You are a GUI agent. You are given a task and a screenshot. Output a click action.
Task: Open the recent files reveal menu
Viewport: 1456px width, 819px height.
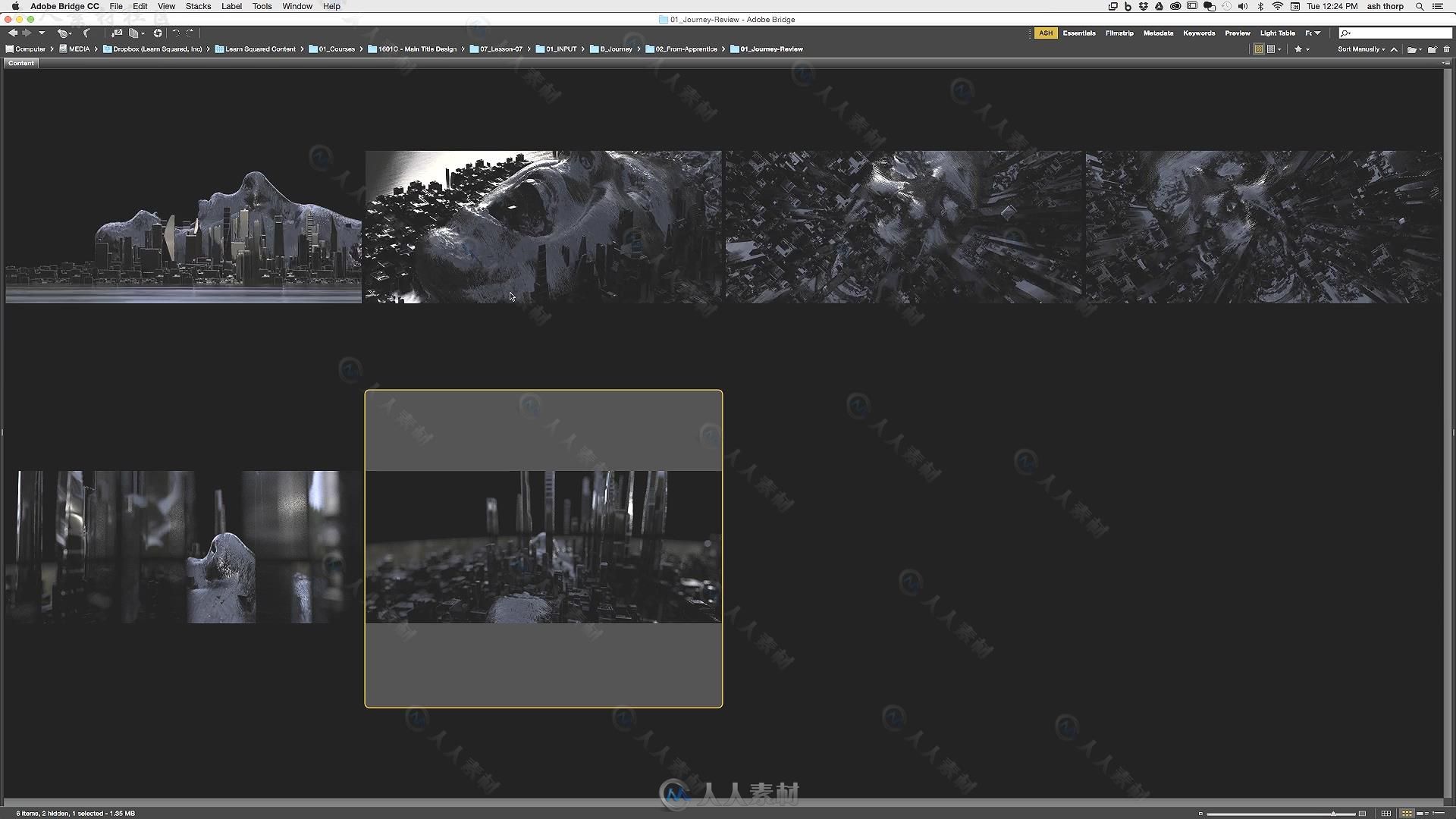click(64, 33)
